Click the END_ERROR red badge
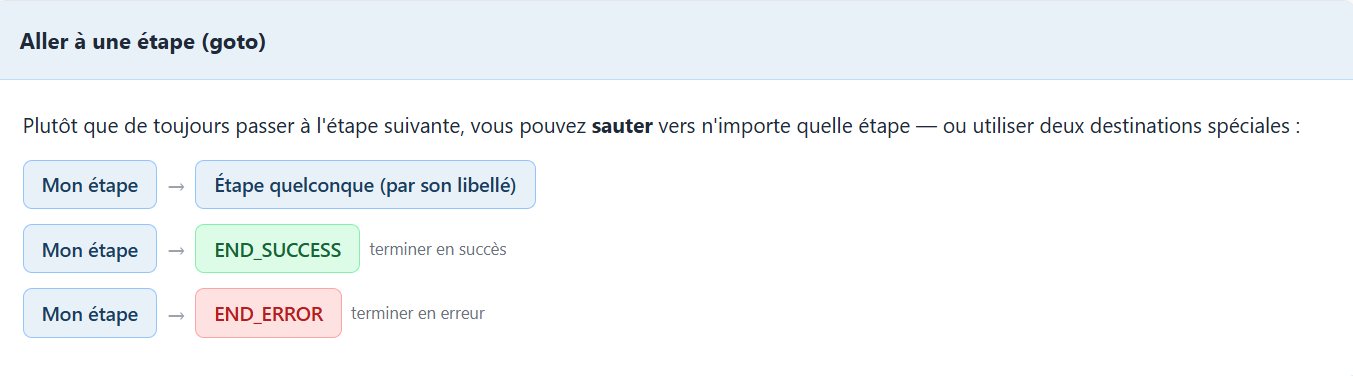Screen dimensions: 1353x376 point(268,313)
